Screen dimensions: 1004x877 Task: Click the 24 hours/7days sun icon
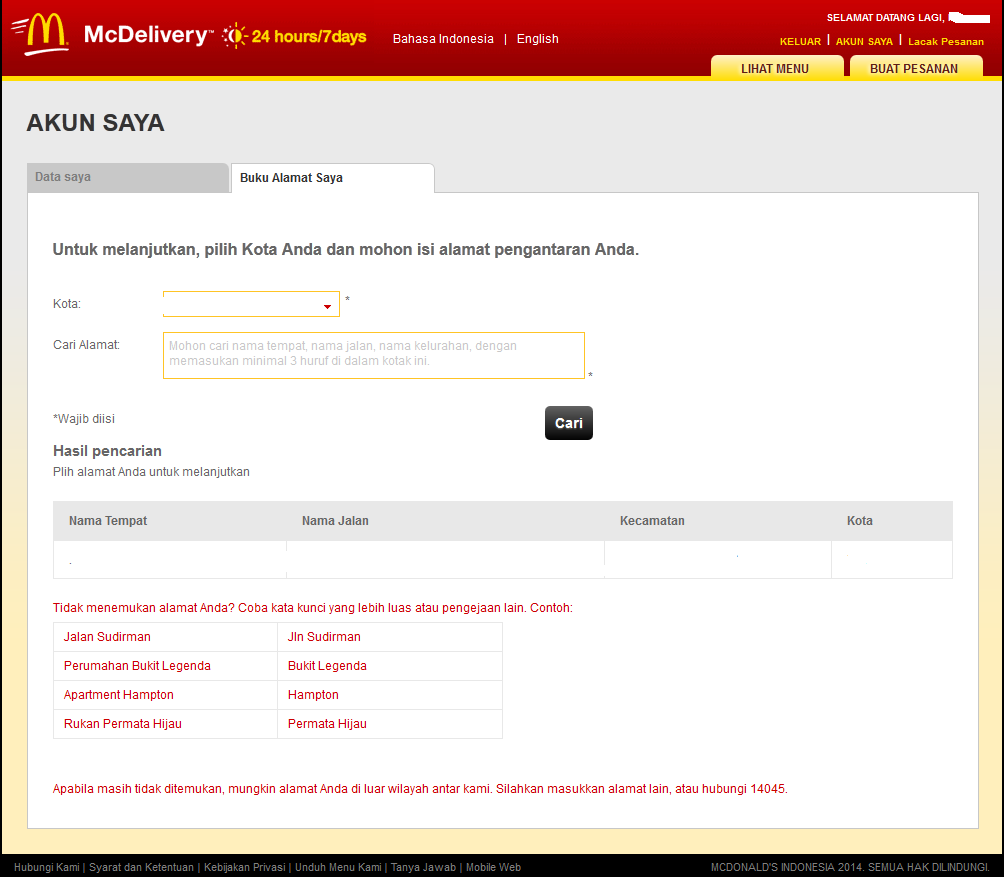(236, 33)
